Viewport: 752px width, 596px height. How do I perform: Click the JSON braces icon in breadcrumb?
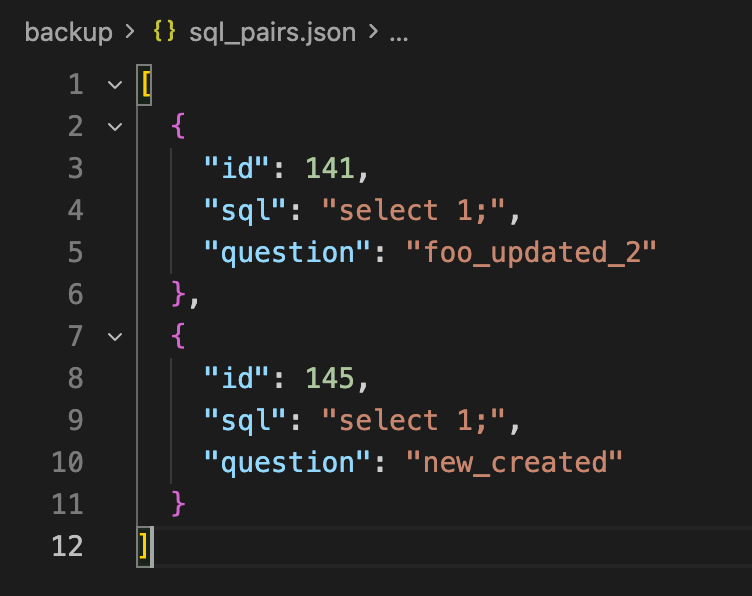coord(166,32)
